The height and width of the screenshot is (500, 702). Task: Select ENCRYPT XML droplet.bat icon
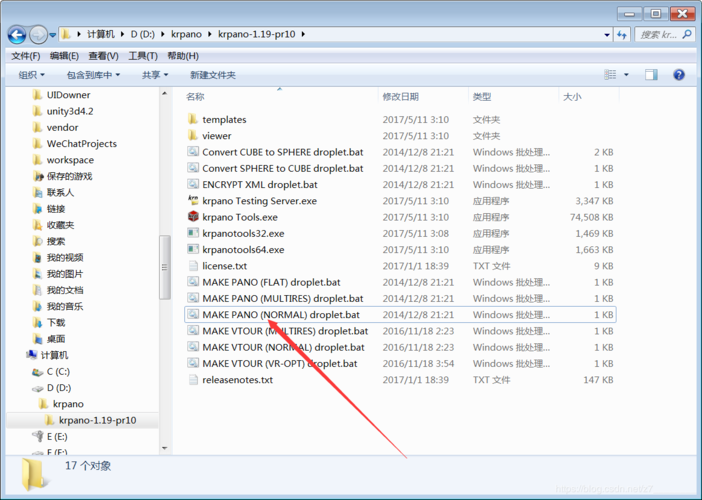pos(193,184)
